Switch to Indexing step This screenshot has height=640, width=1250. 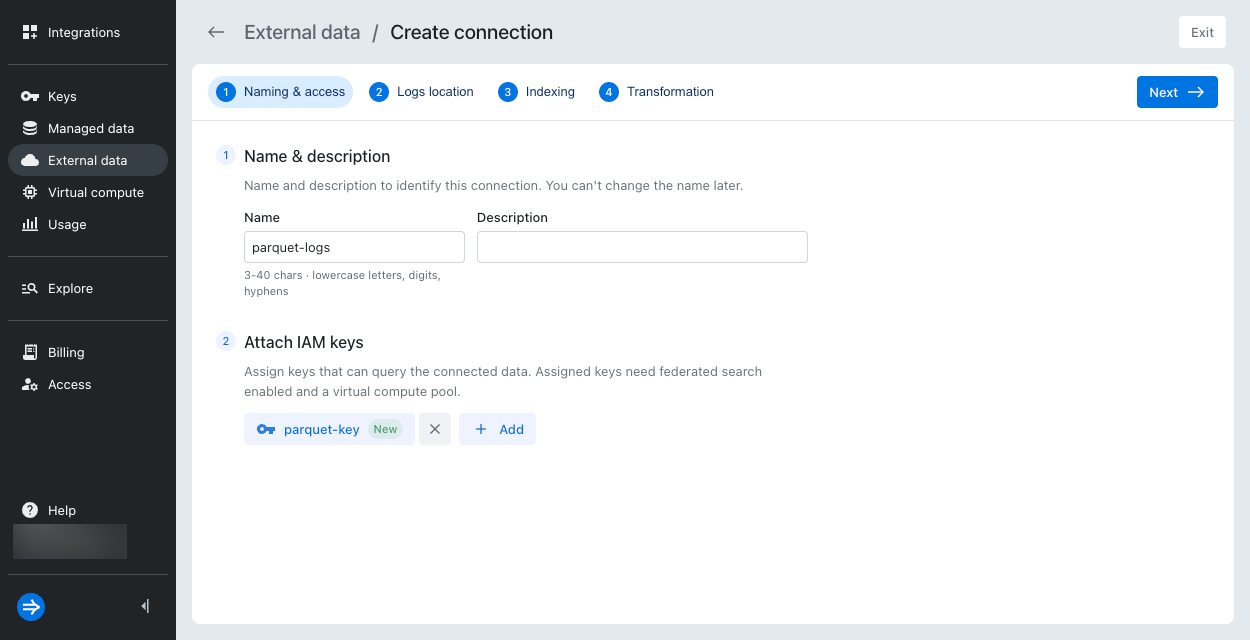[536, 92]
